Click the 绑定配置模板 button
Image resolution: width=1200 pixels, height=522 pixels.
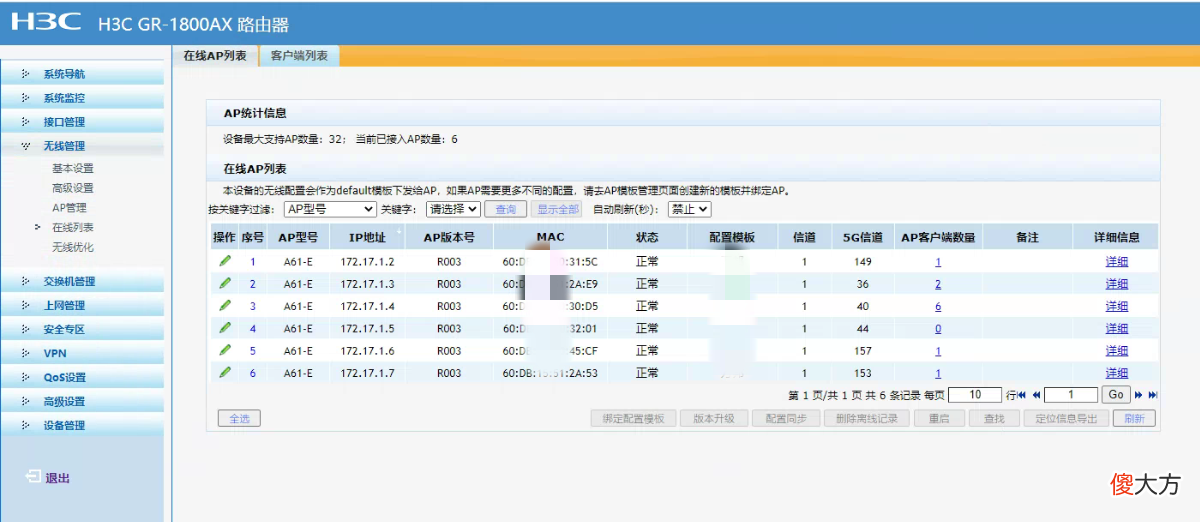click(633, 419)
